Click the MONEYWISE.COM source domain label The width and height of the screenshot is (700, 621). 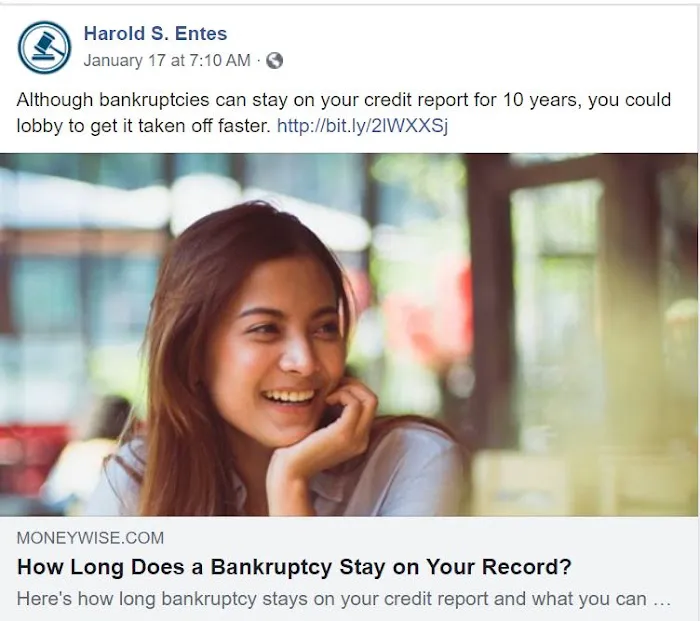(90, 538)
